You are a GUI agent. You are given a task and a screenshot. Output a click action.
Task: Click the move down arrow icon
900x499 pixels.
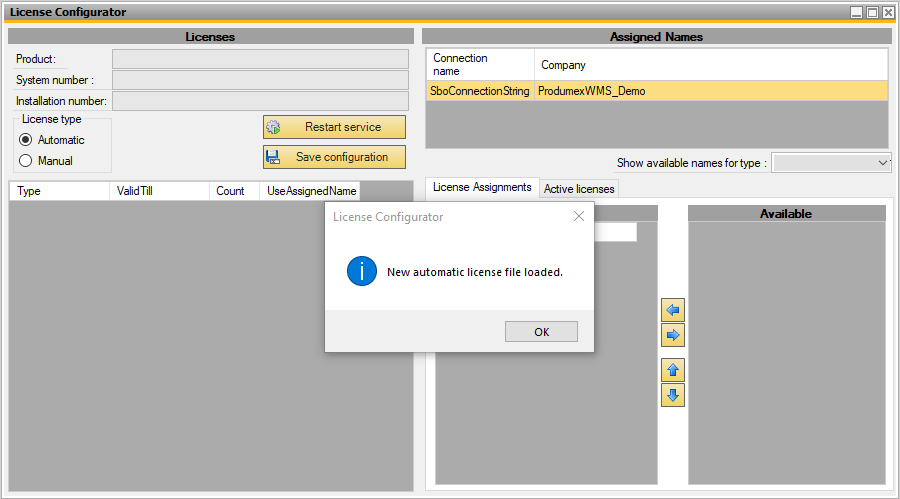[673, 395]
